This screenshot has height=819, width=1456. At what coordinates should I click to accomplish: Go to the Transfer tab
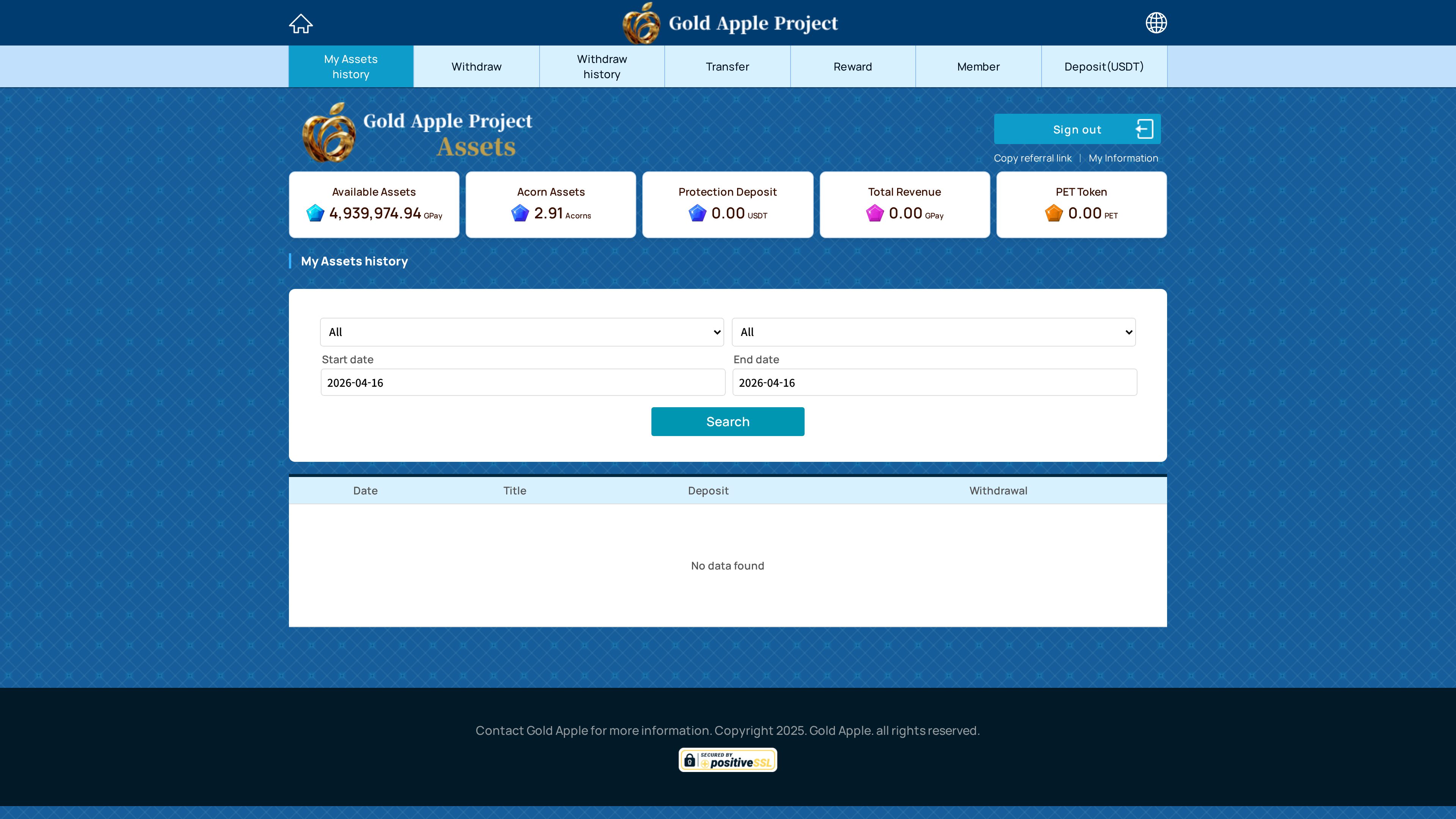[728, 67]
